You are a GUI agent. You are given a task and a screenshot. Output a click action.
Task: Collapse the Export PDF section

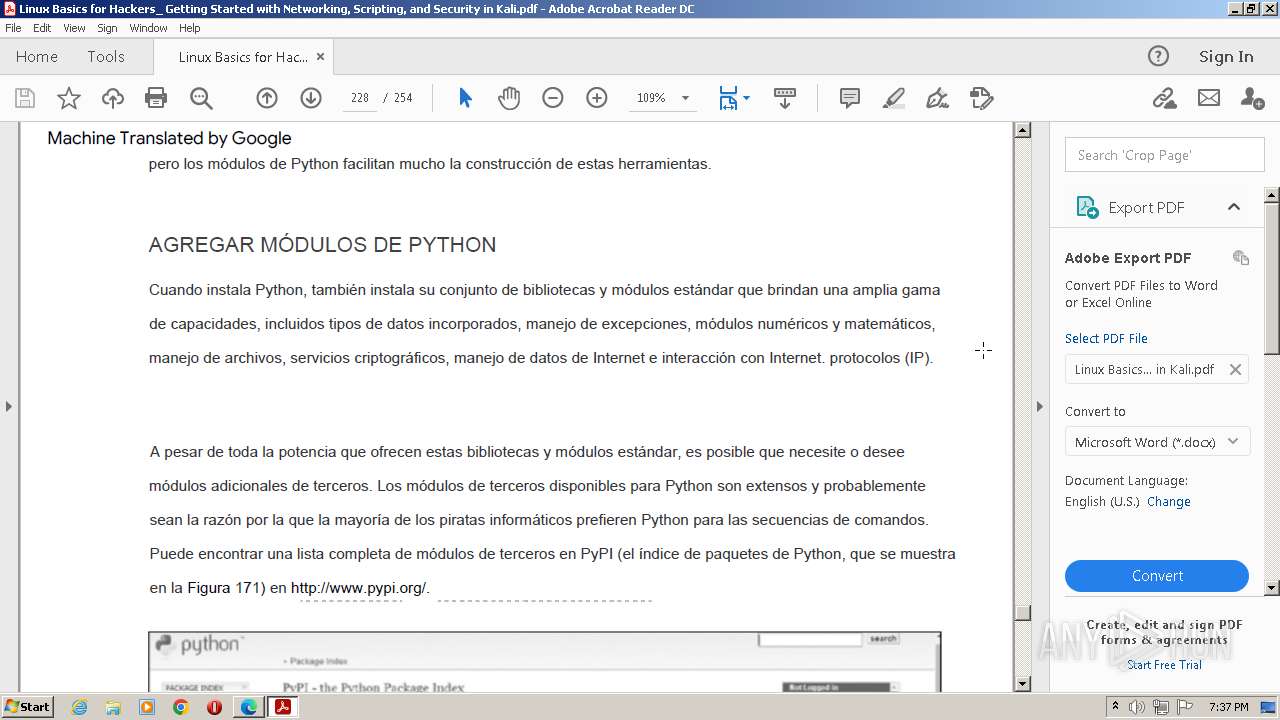tap(1233, 207)
